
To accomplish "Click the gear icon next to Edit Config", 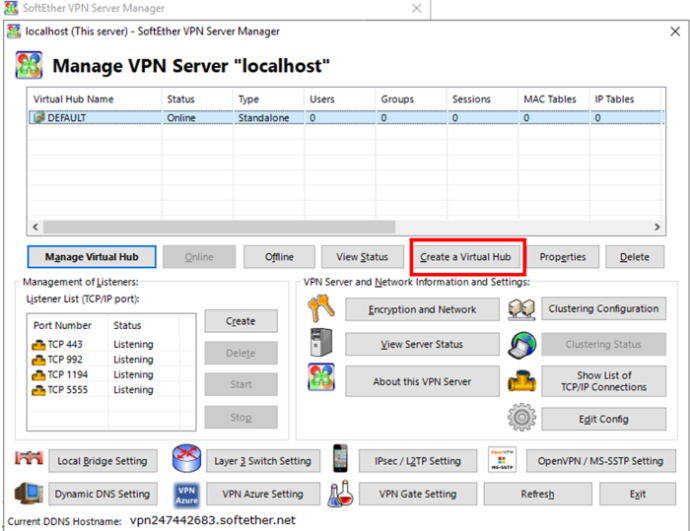I will click(x=522, y=418).
